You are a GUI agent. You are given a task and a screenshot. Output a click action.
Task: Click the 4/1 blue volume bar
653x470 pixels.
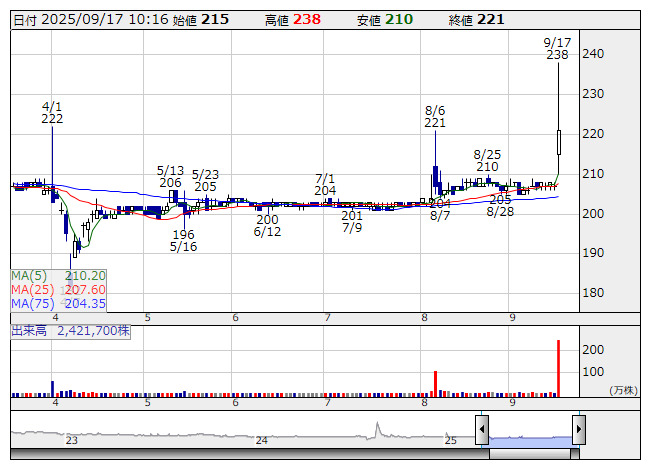point(52,389)
